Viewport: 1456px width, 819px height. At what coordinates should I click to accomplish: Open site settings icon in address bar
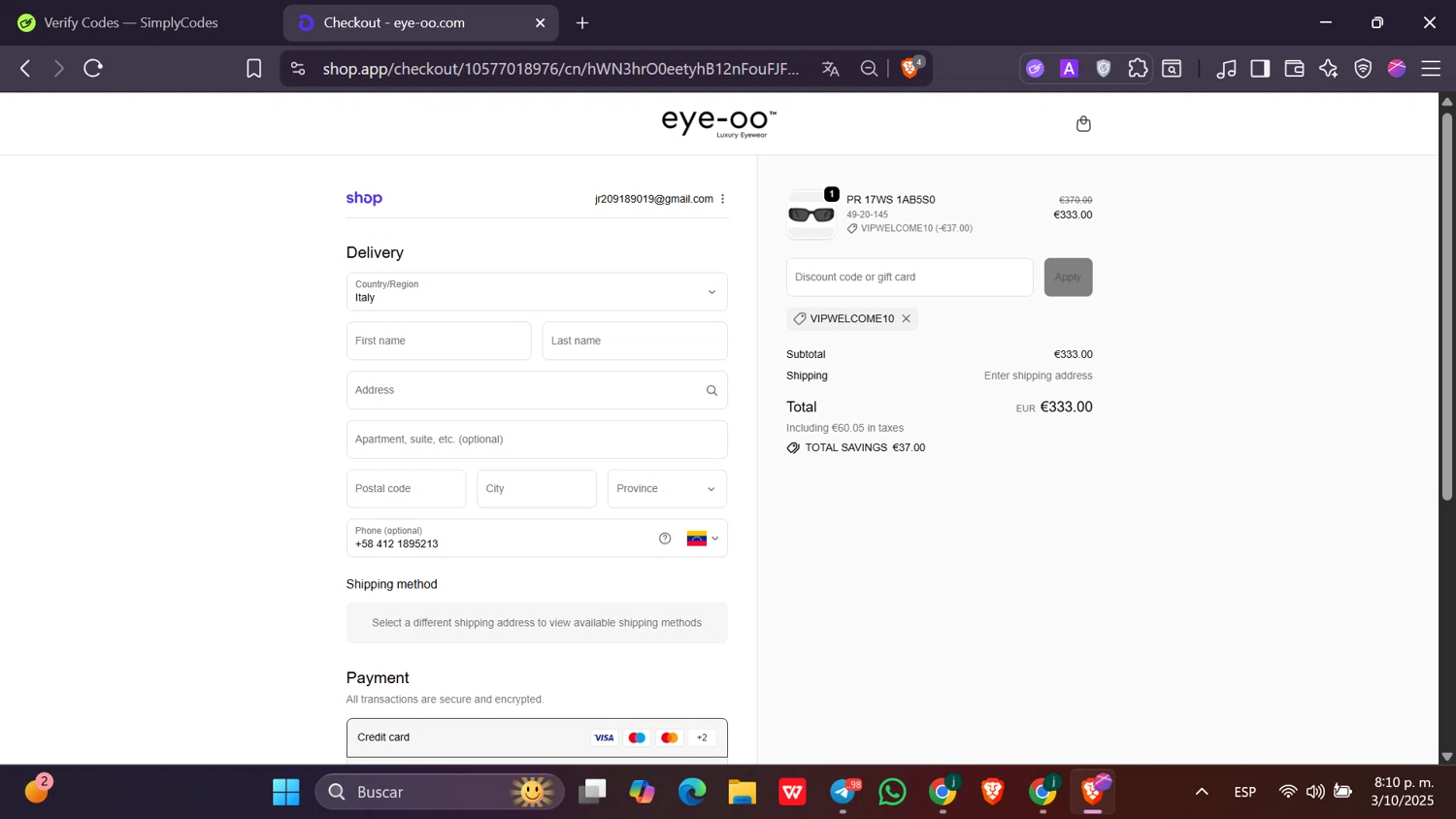[298, 68]
